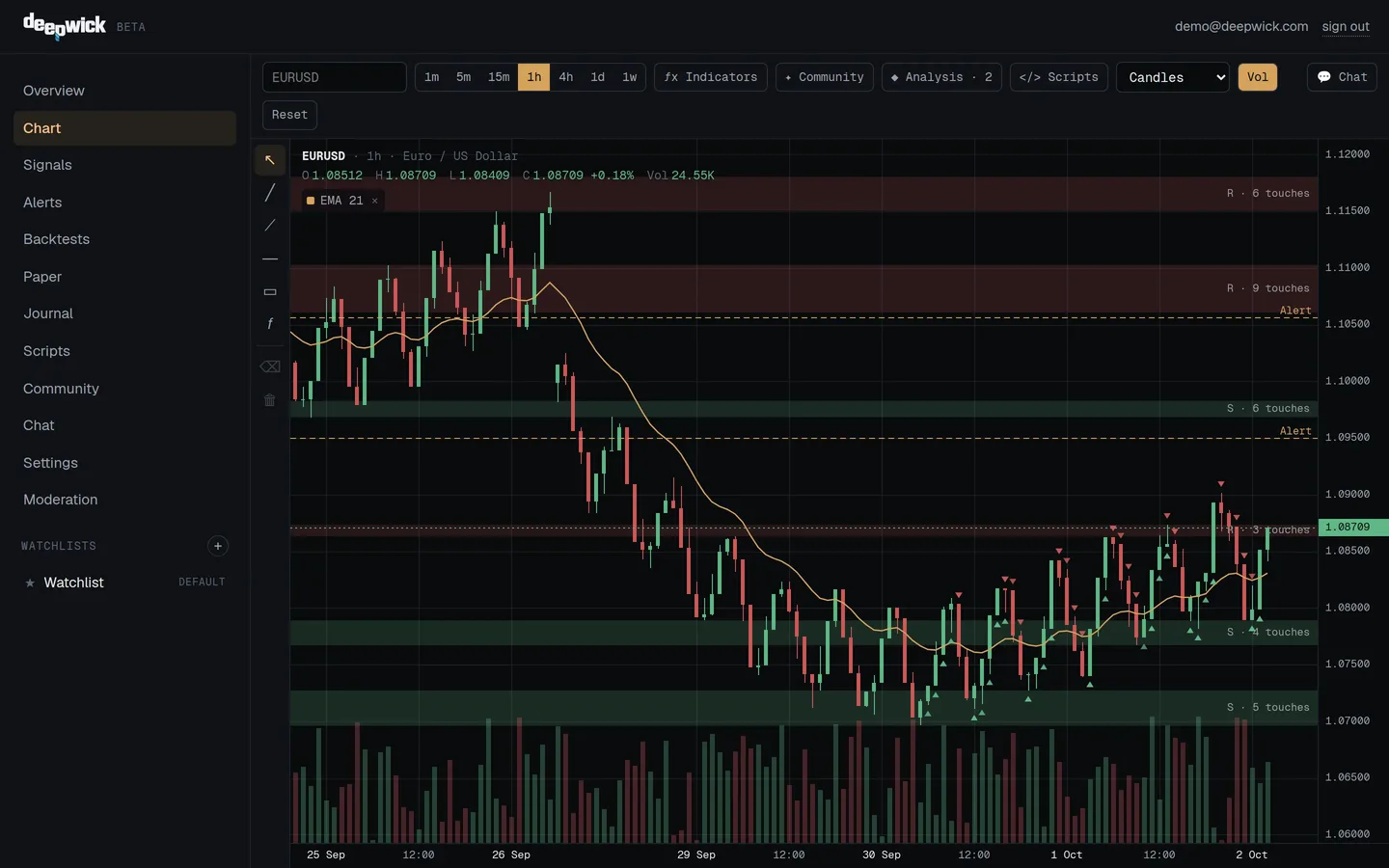Click the Reset button
1389x868 pixels.
click(x=289, y=115)
